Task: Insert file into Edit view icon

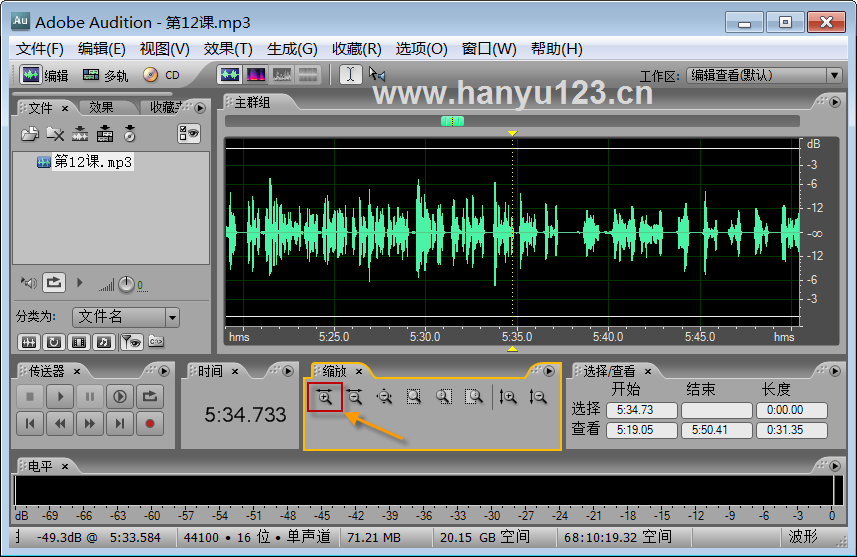Action: (80, 134)
